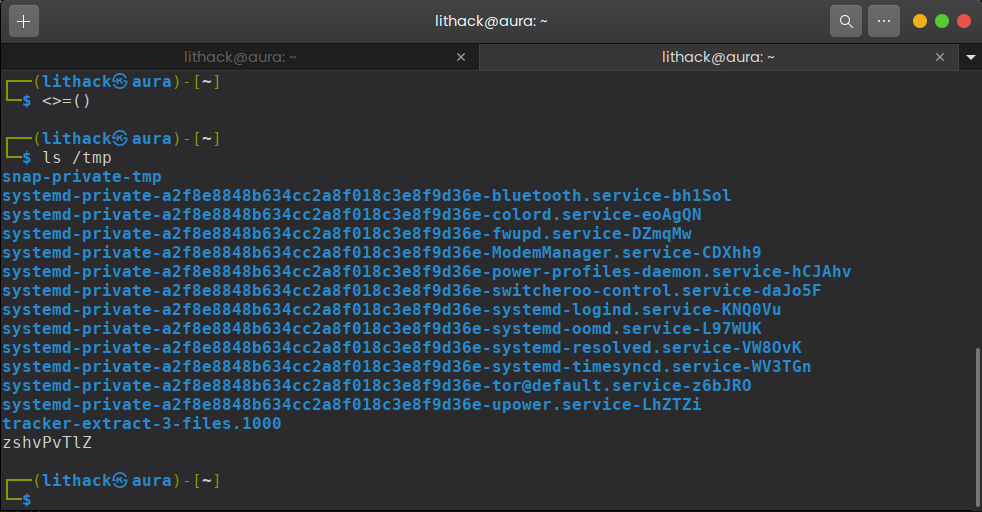The image size is (982, 512).
Task: Close the first lithack@aura tab
Action: [x=461, y=57]
